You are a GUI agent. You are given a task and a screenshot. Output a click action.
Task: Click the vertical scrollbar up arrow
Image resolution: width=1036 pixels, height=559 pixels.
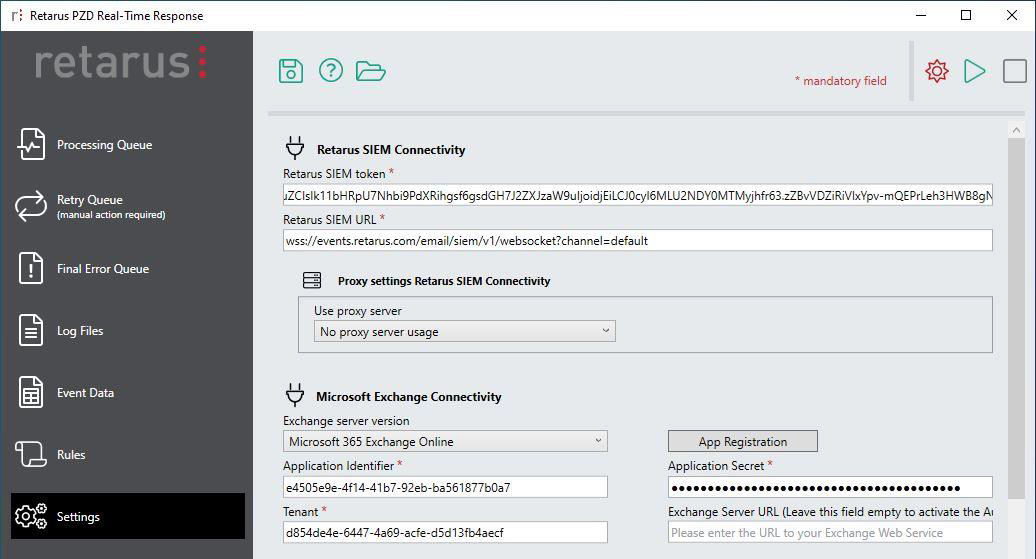[1017, 131]
